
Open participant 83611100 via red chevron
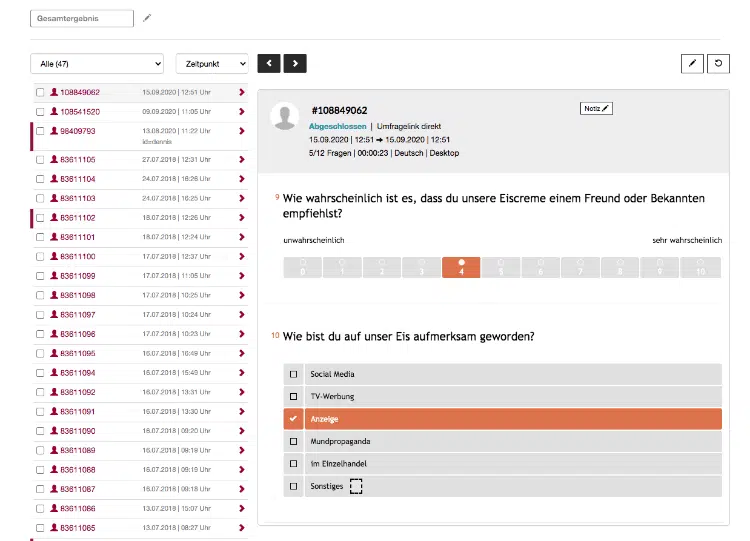click(x=242, y=256)
